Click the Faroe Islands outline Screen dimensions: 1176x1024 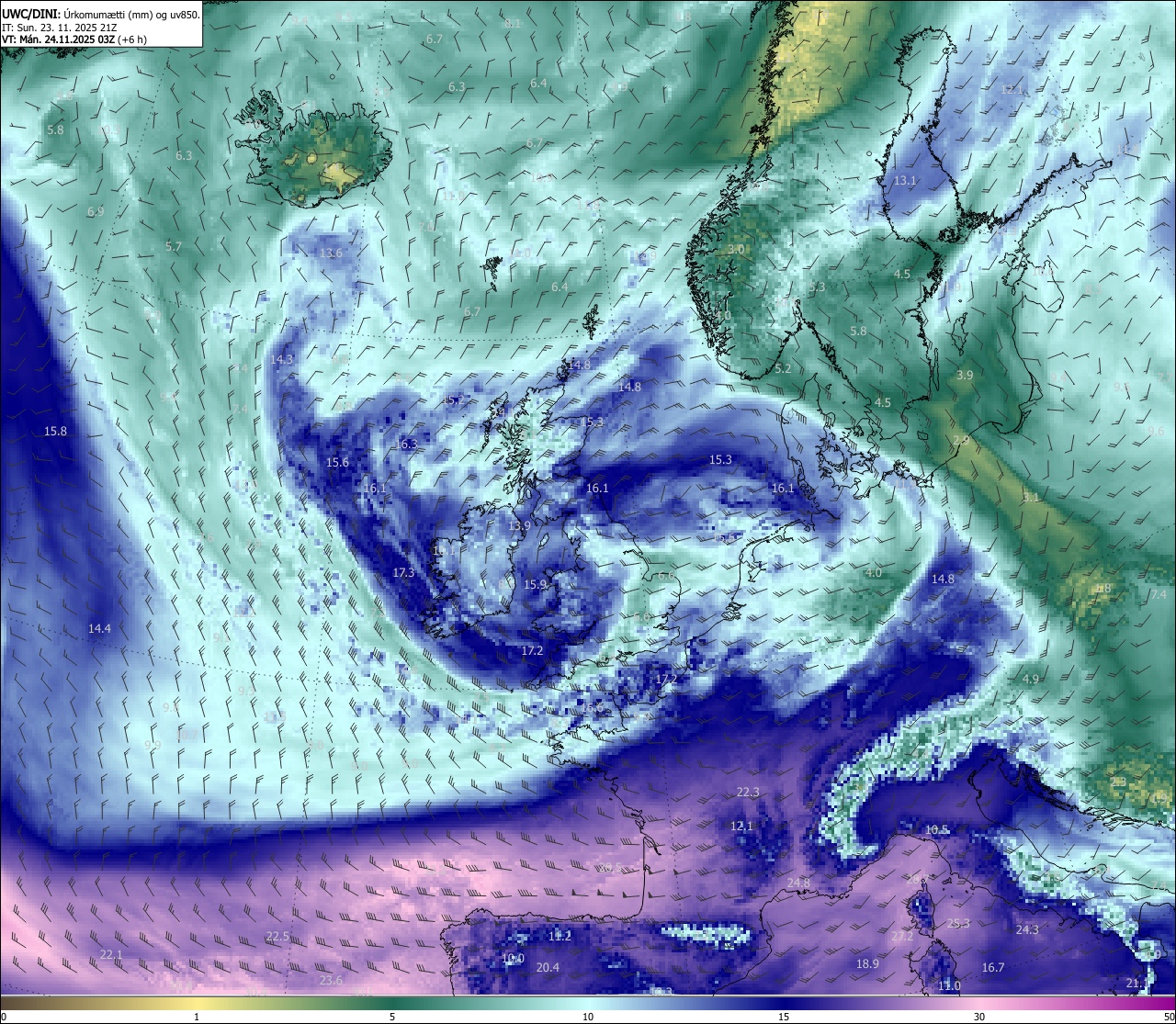[x=493, y=273]
